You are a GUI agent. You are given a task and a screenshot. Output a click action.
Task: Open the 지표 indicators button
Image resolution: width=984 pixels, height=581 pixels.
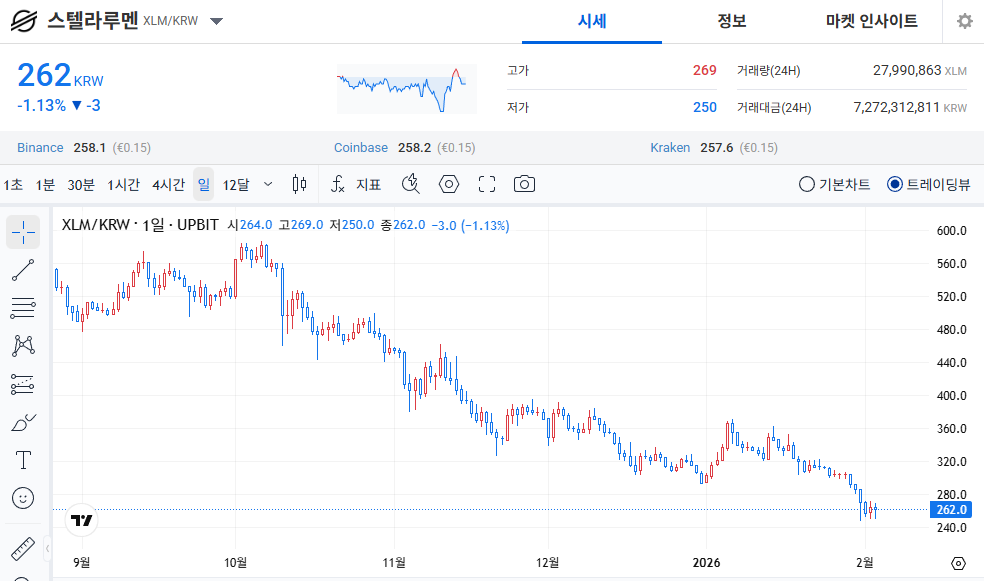[357, 184]
